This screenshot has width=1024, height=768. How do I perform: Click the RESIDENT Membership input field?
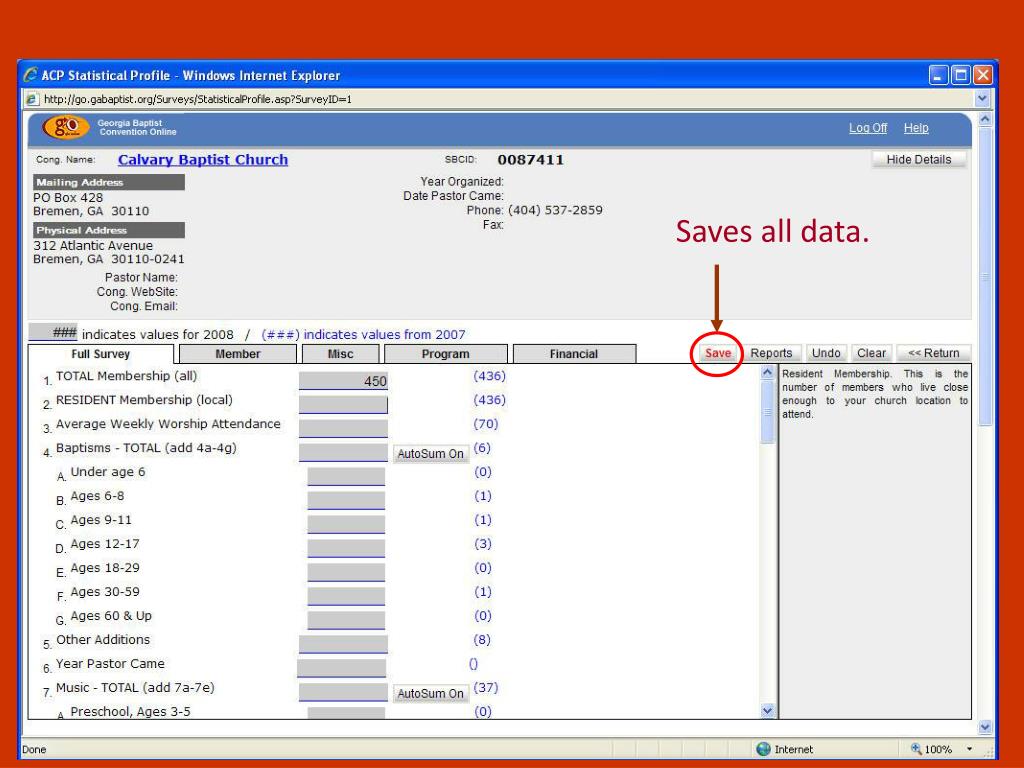click(x=342, y=404)
